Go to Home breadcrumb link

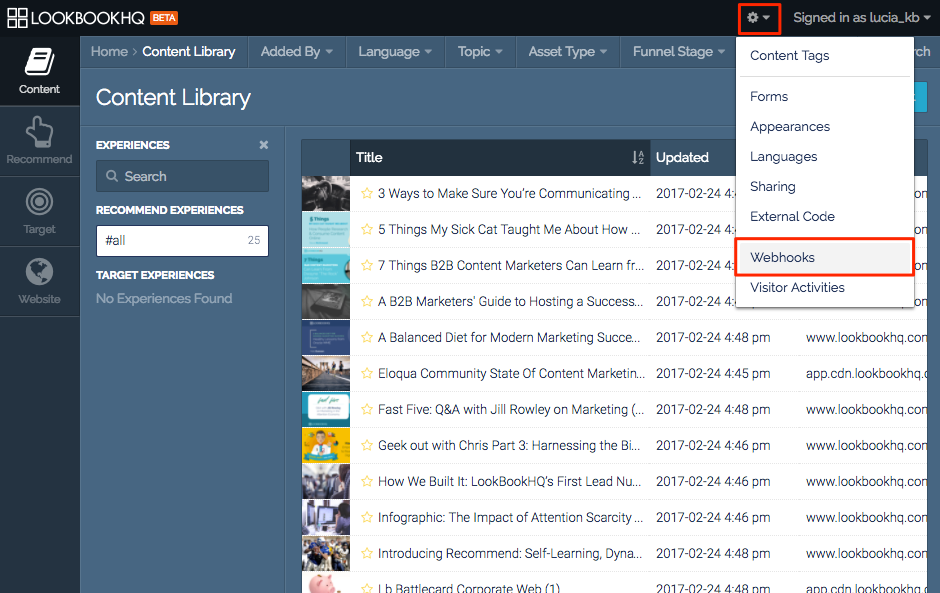pos(109,52)
